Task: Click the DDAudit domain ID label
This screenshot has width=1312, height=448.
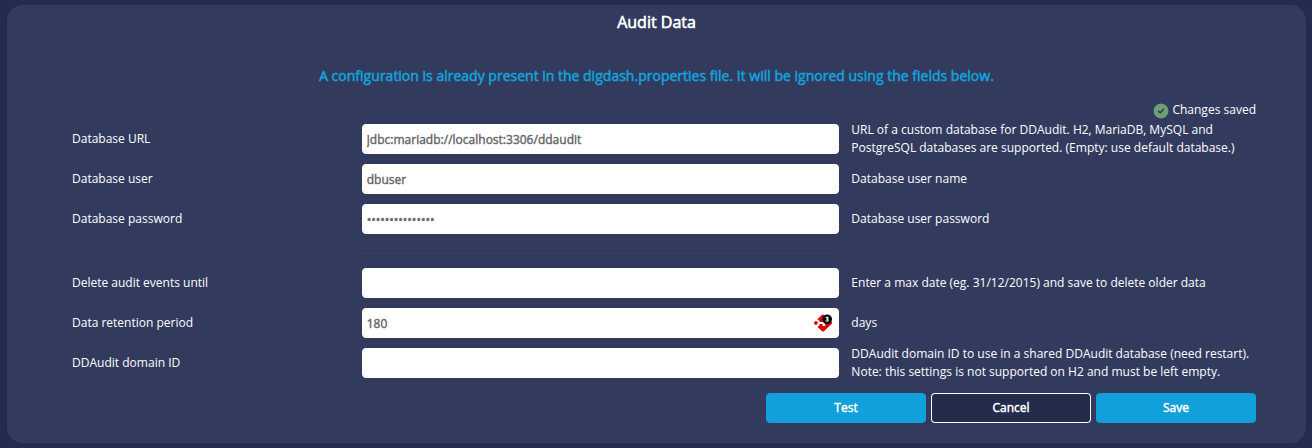Action: [126, 363]
